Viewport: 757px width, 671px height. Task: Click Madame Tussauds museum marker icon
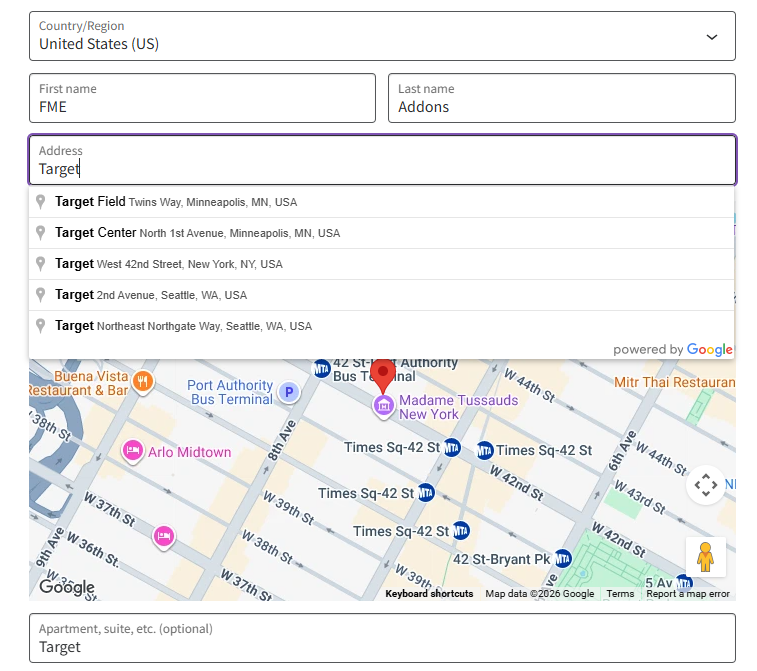(384, 406)
